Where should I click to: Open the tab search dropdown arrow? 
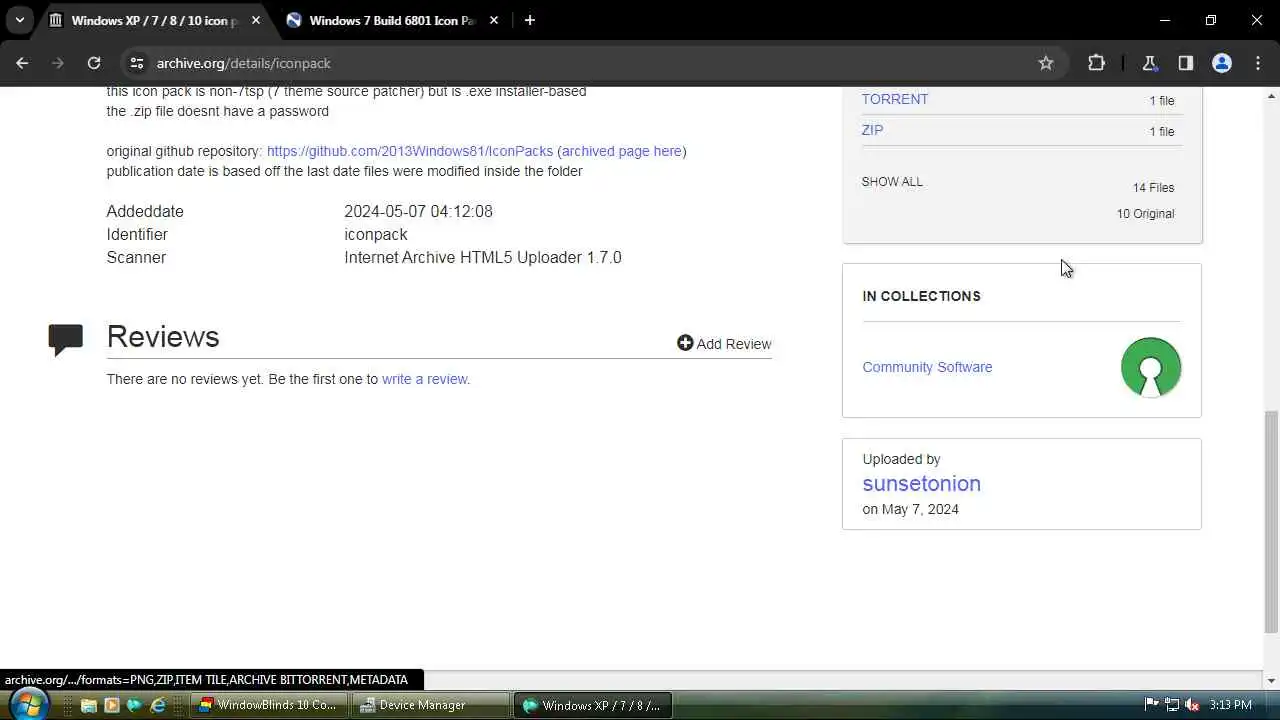coord(19,20)
